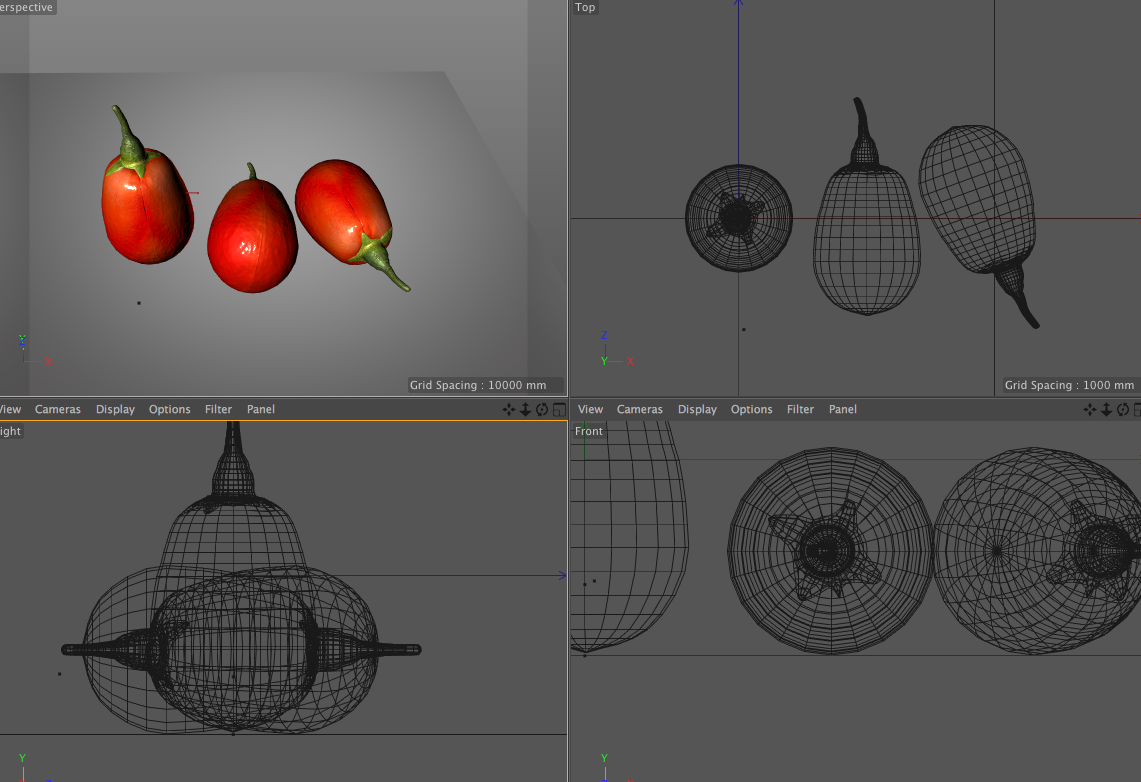
Task: Click the rotate camera icon in Front viewport
Action: point(1123,409)
